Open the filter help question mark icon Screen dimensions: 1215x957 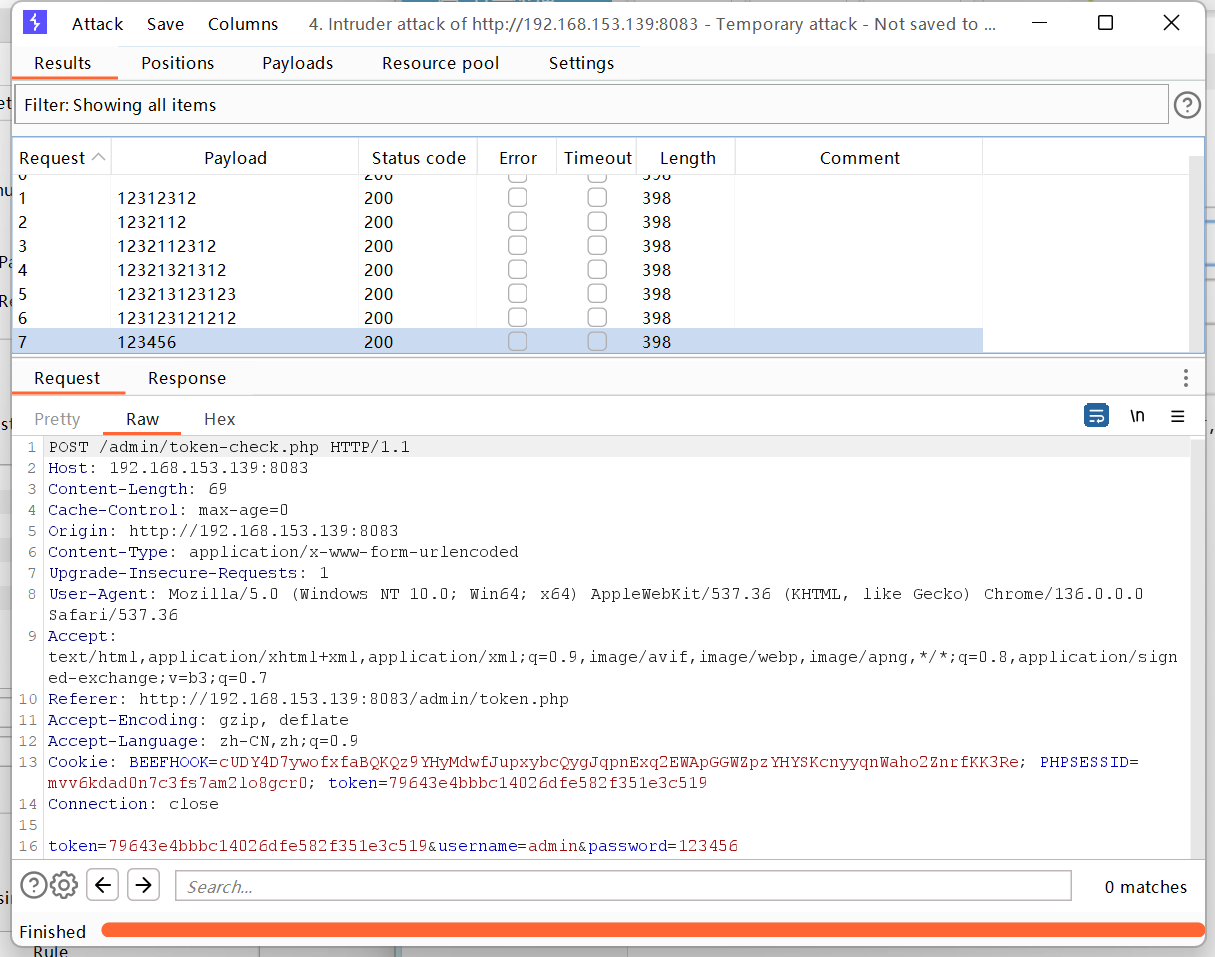pyautogui.click(x=1187, y=105)
